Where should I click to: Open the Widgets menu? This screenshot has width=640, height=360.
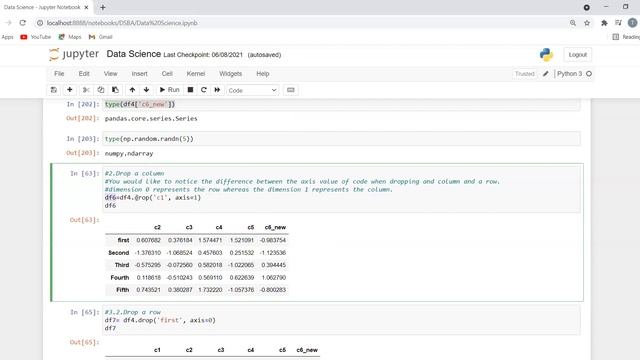coord(231,74)
